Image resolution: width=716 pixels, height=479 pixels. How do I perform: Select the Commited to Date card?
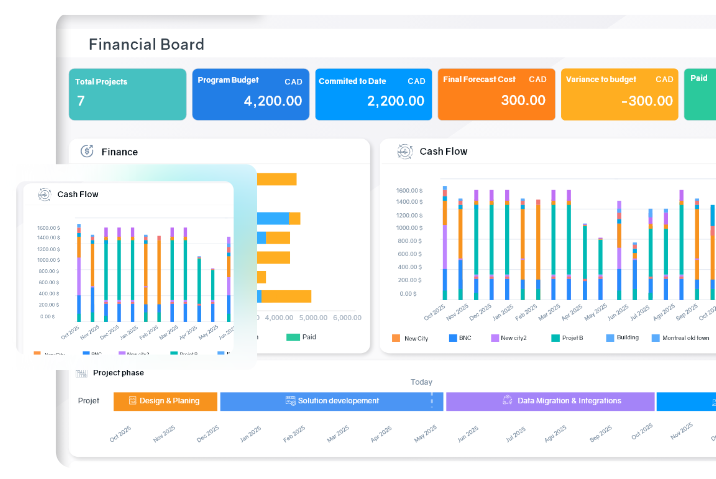point(371,94)
